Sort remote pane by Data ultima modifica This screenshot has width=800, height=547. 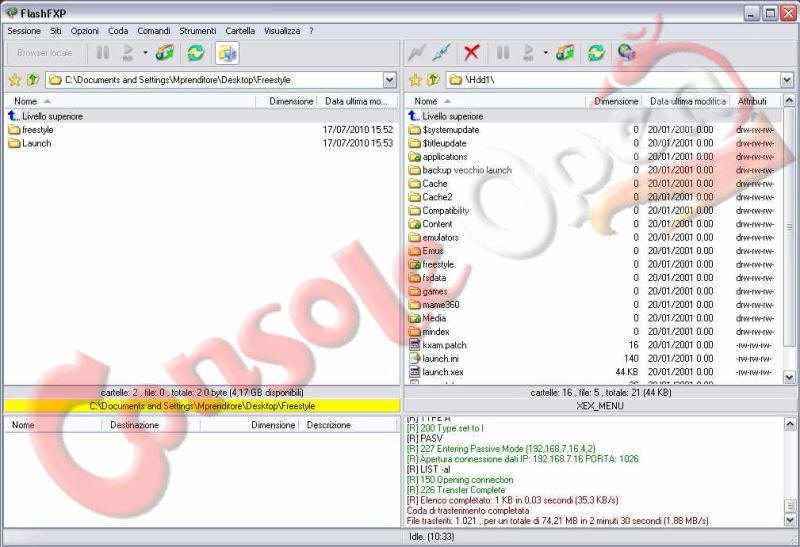point(686,101)
